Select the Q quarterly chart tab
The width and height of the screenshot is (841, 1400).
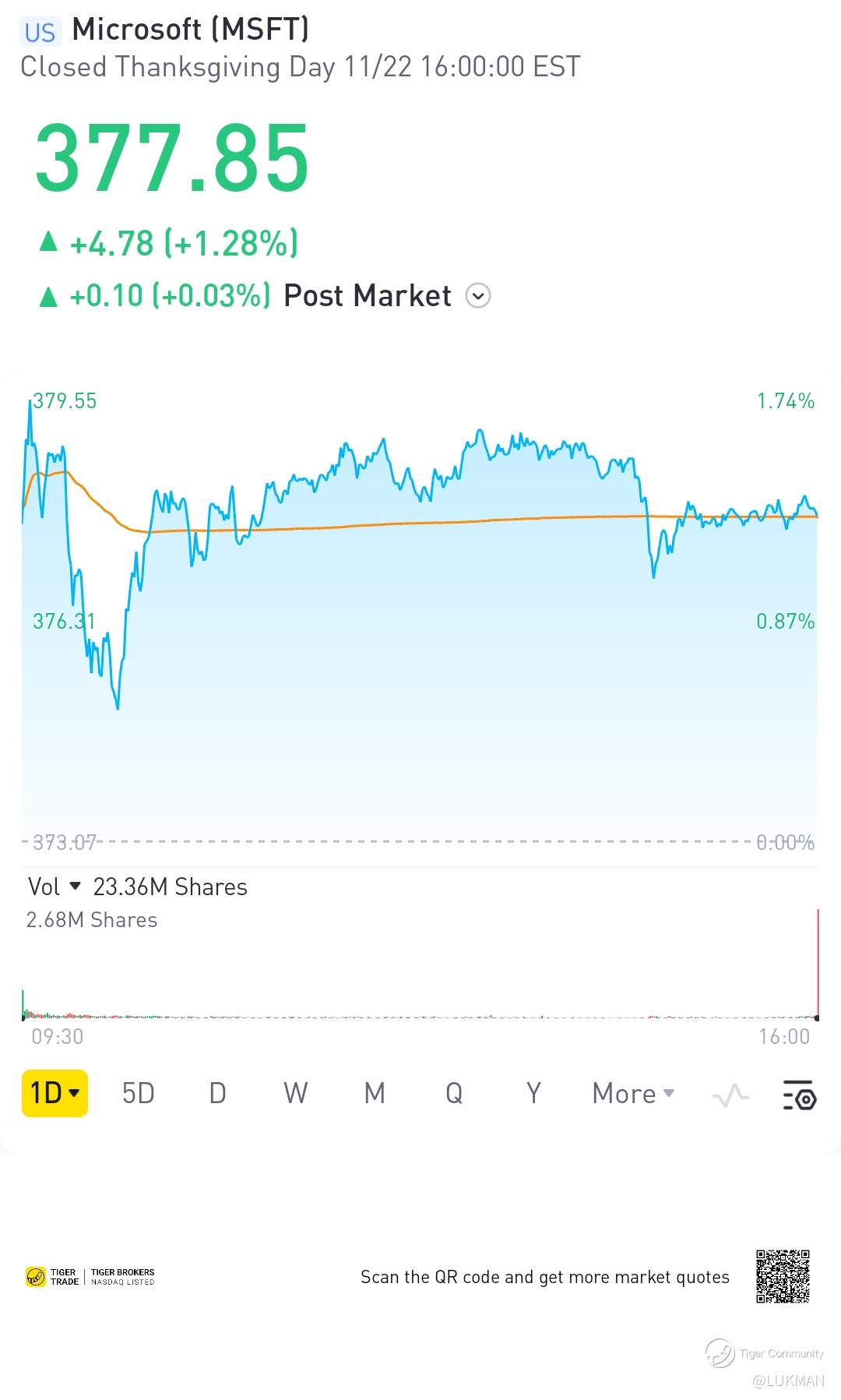(x=454, y=1093)
